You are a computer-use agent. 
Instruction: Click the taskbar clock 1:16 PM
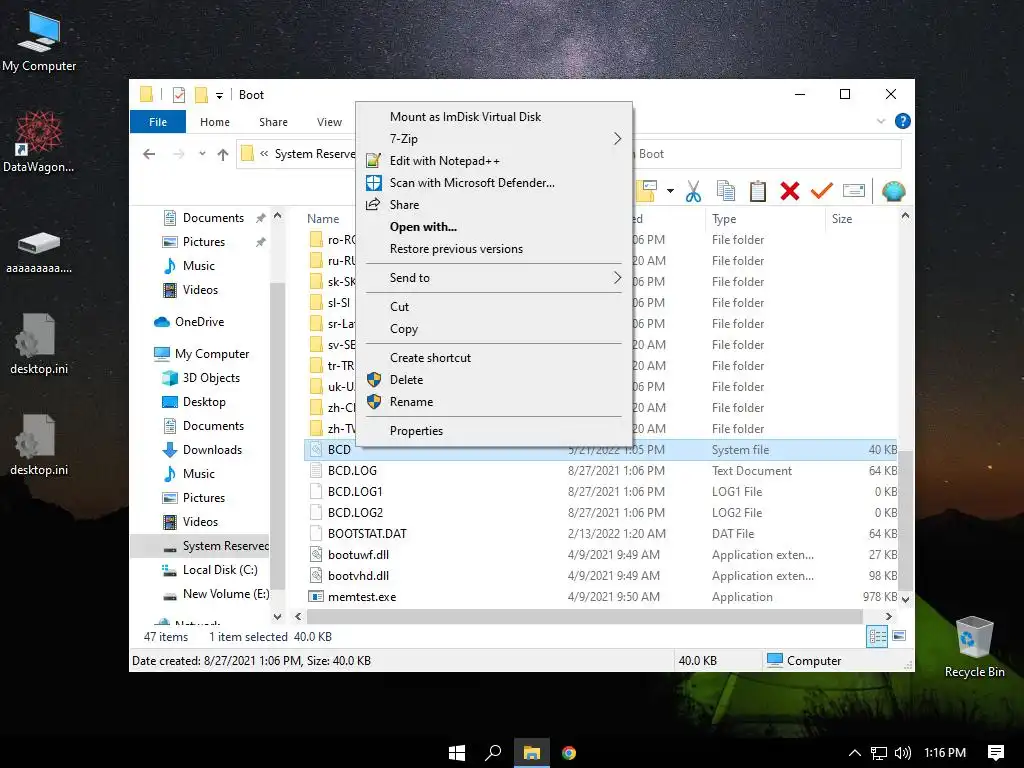[x=945, y=753]
